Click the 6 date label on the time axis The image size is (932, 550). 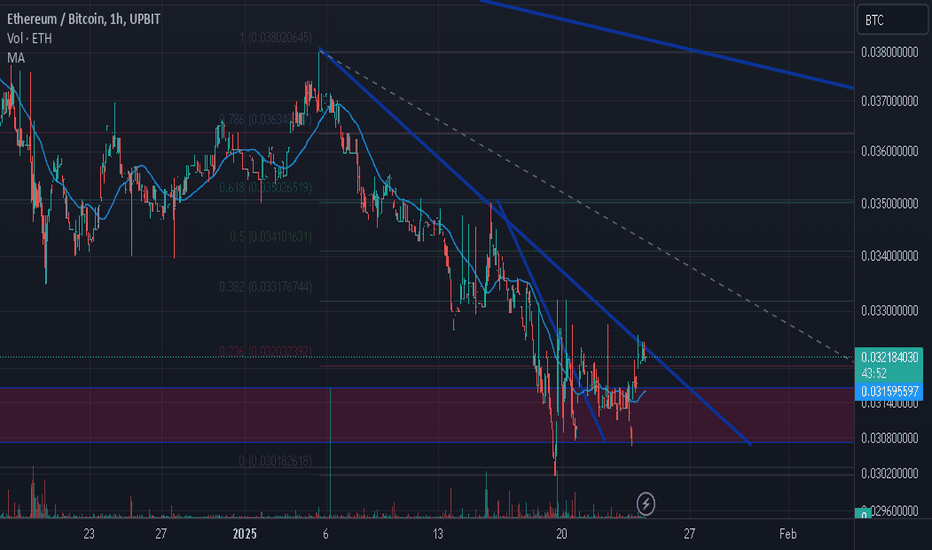click(325, 534)
